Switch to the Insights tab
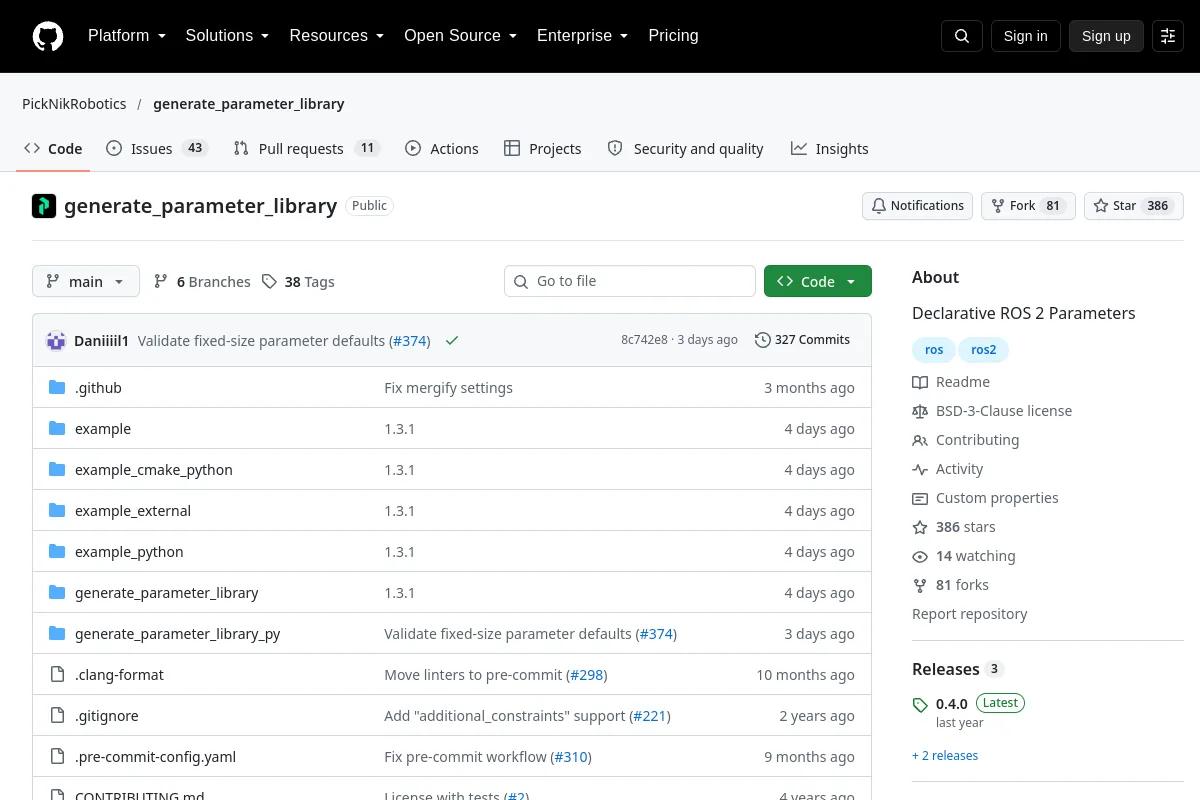Viewport: 1200px width, 800px height. click(x=830, y=149)
